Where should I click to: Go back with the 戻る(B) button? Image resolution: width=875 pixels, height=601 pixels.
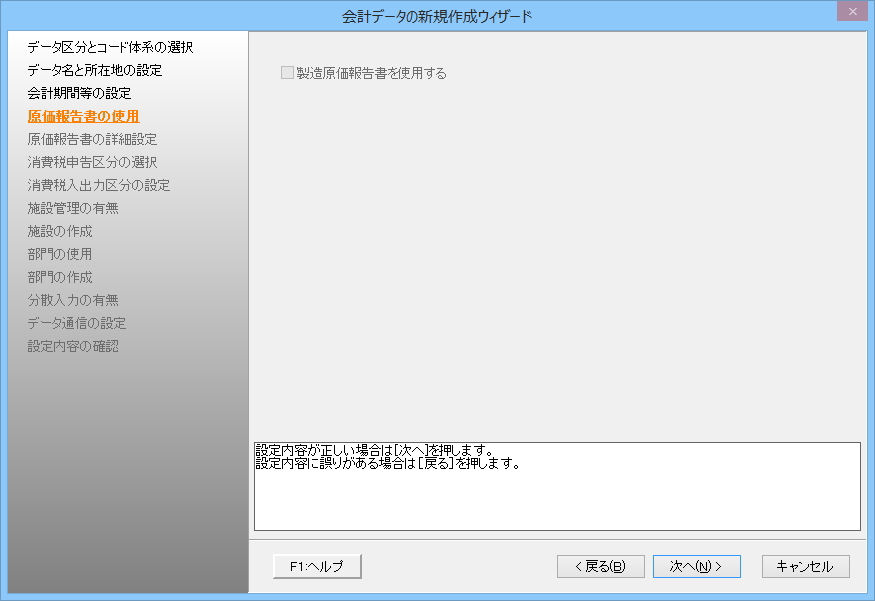[600, 566]
